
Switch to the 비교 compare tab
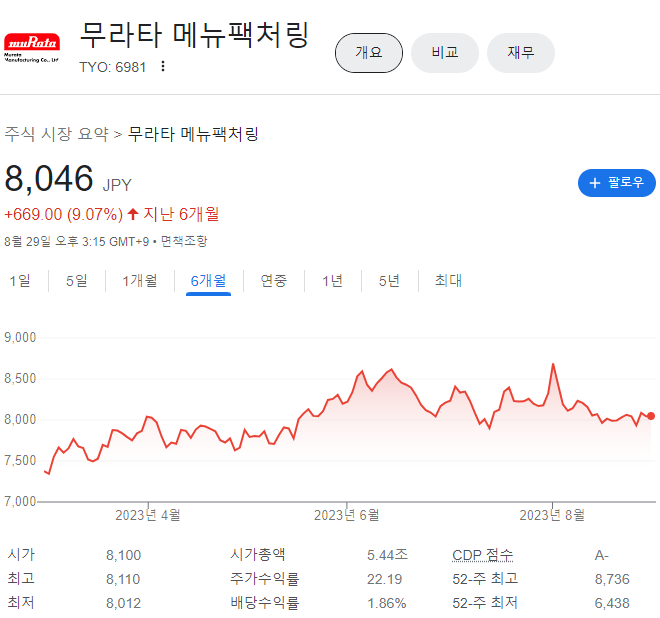click(x=444, y=53)
